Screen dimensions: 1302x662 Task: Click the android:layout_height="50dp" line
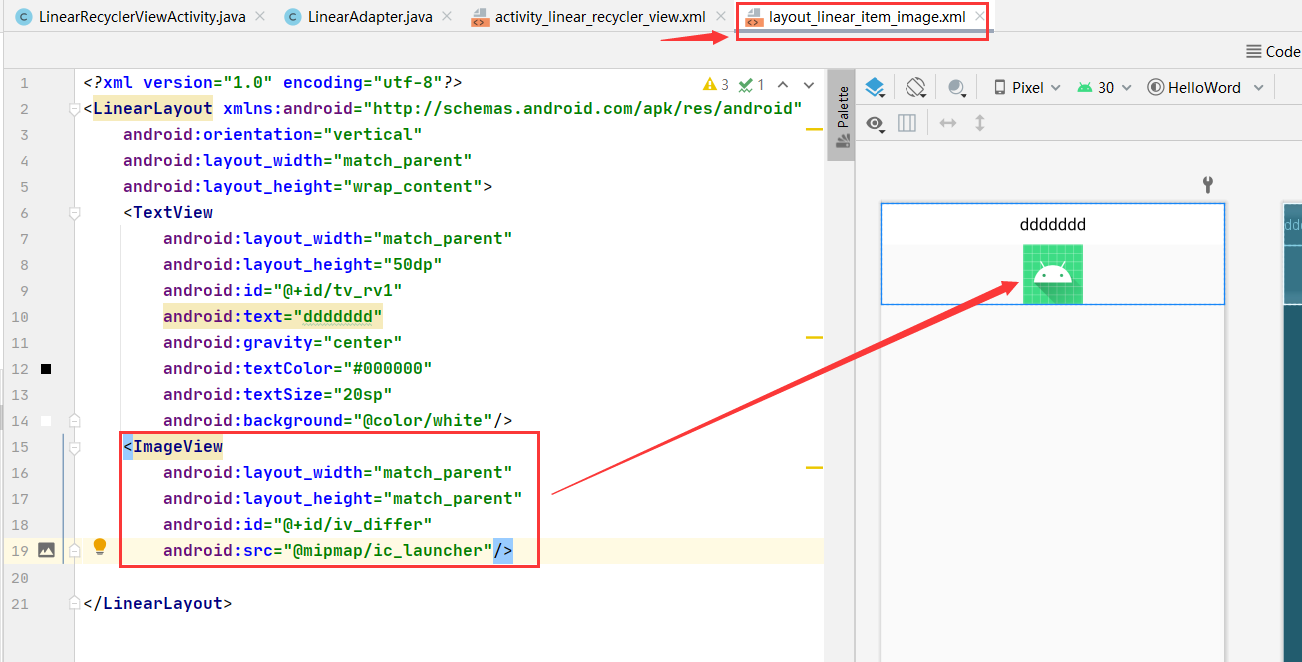coord(303,265)
